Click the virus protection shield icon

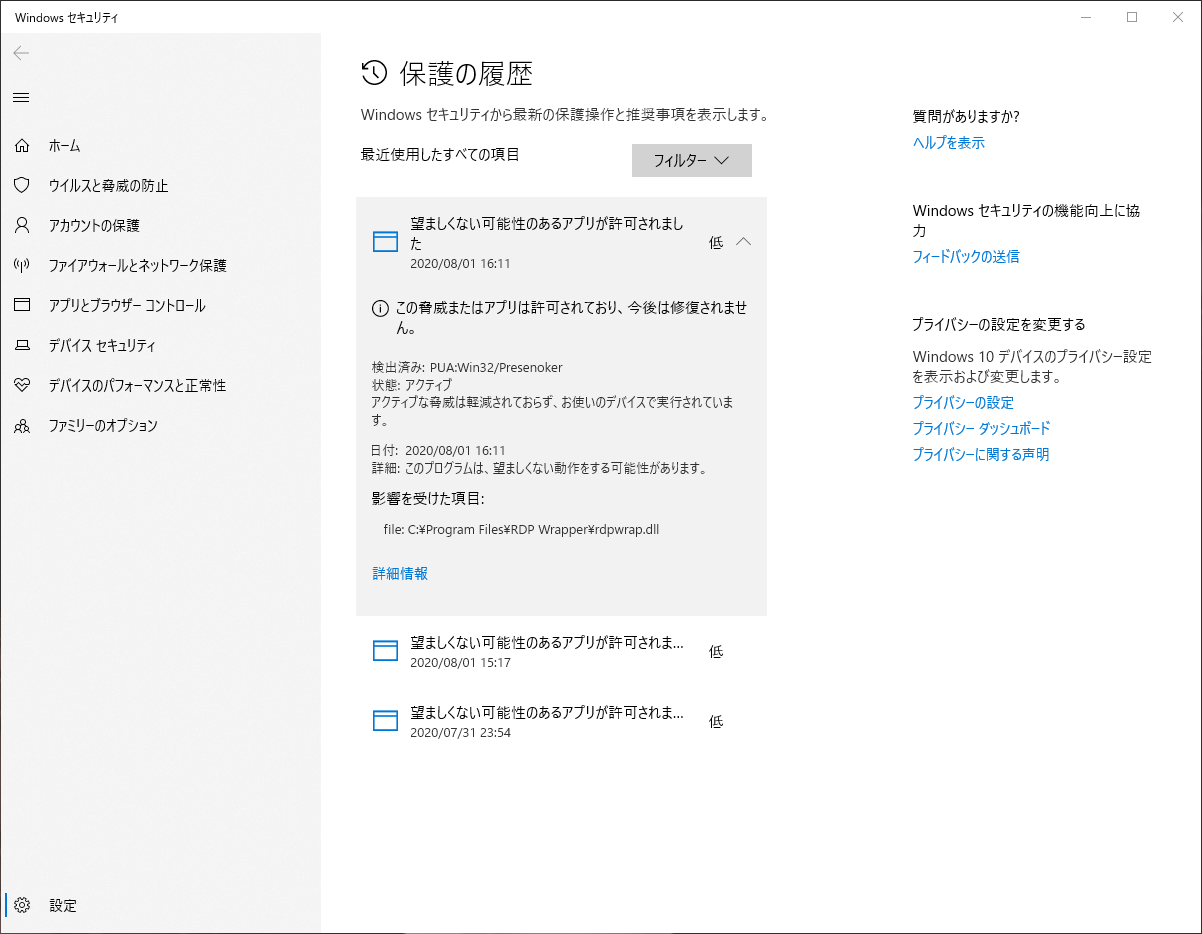21,185
